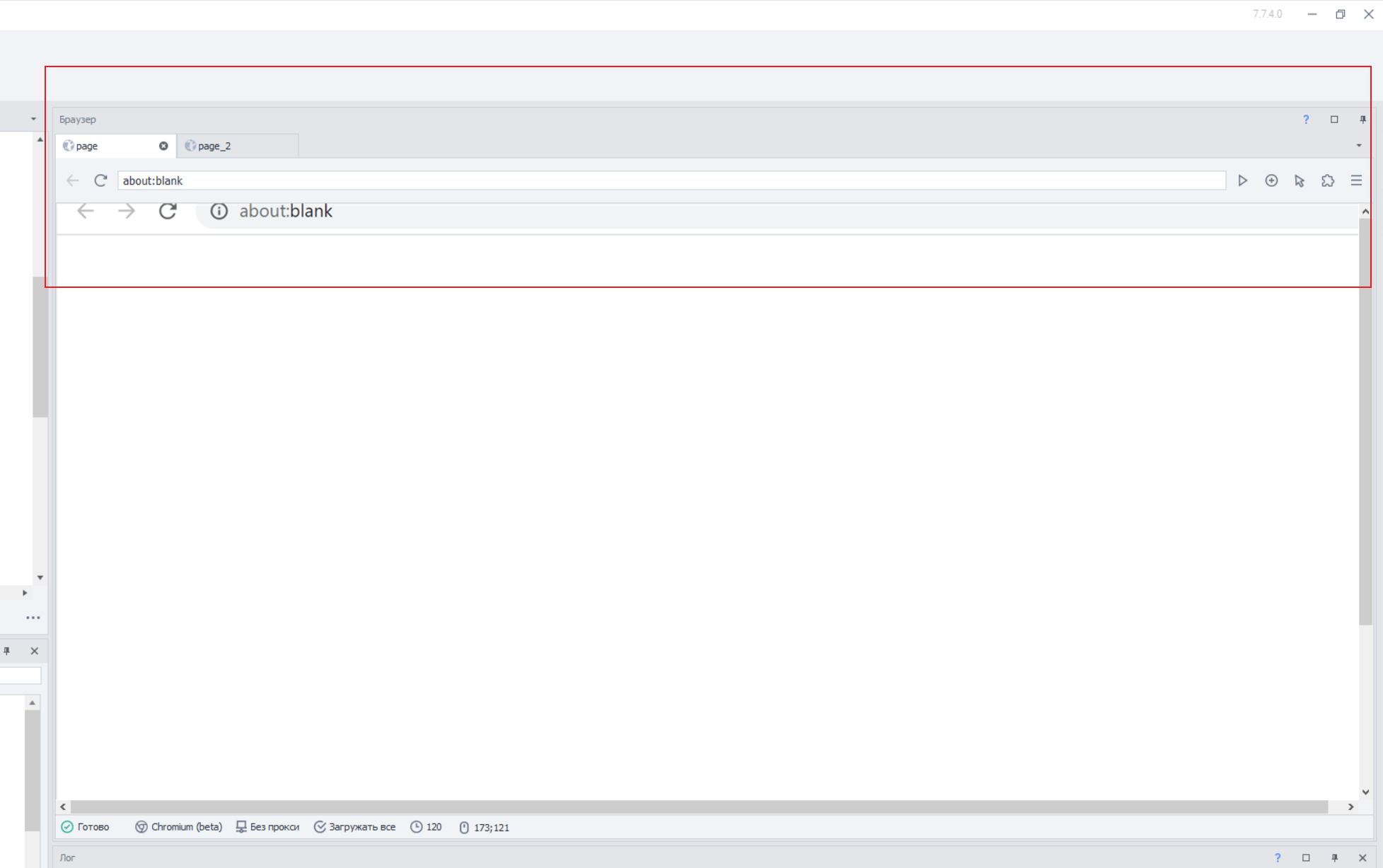Open the extensions puzzle-piece icon

(1328, 180)
